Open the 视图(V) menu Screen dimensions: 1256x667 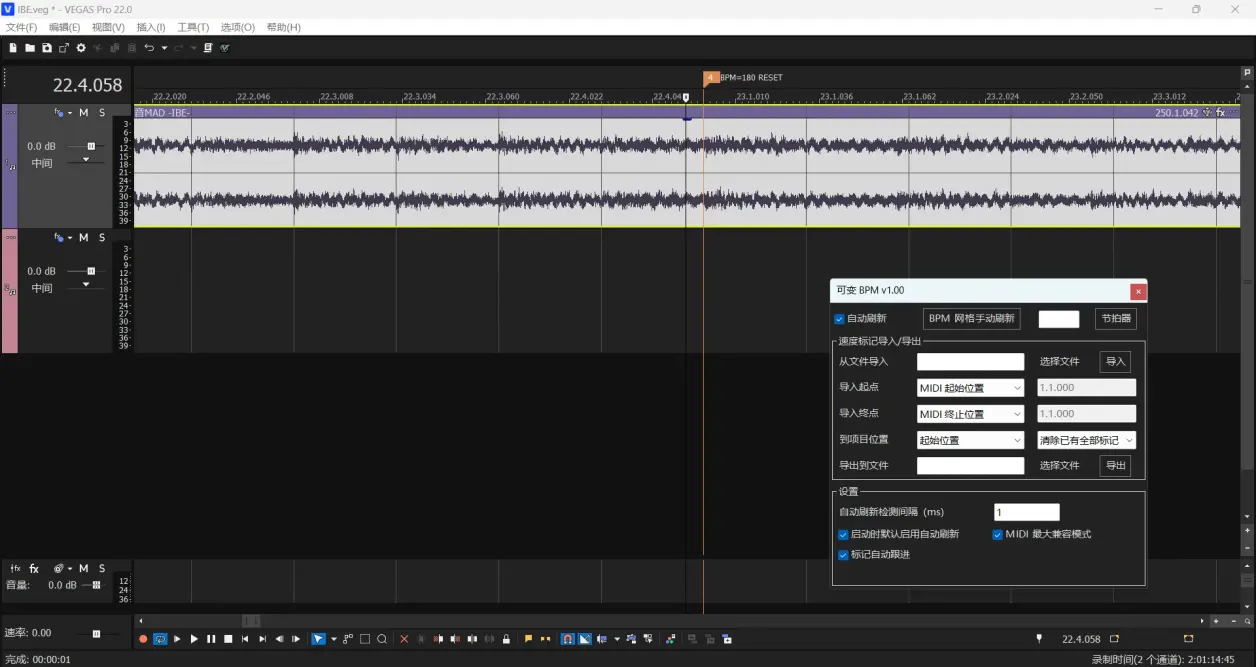pos(108,27)
